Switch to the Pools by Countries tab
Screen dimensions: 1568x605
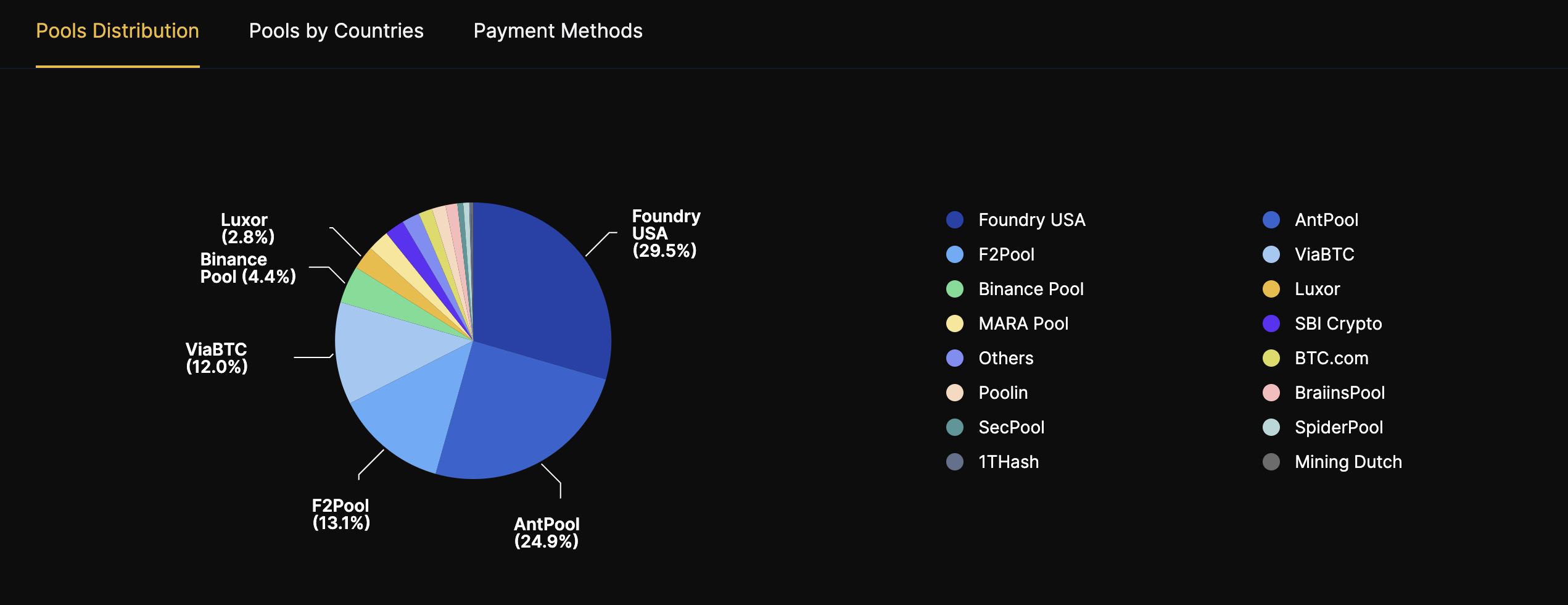pyautogui.click(x=336, y=31)
